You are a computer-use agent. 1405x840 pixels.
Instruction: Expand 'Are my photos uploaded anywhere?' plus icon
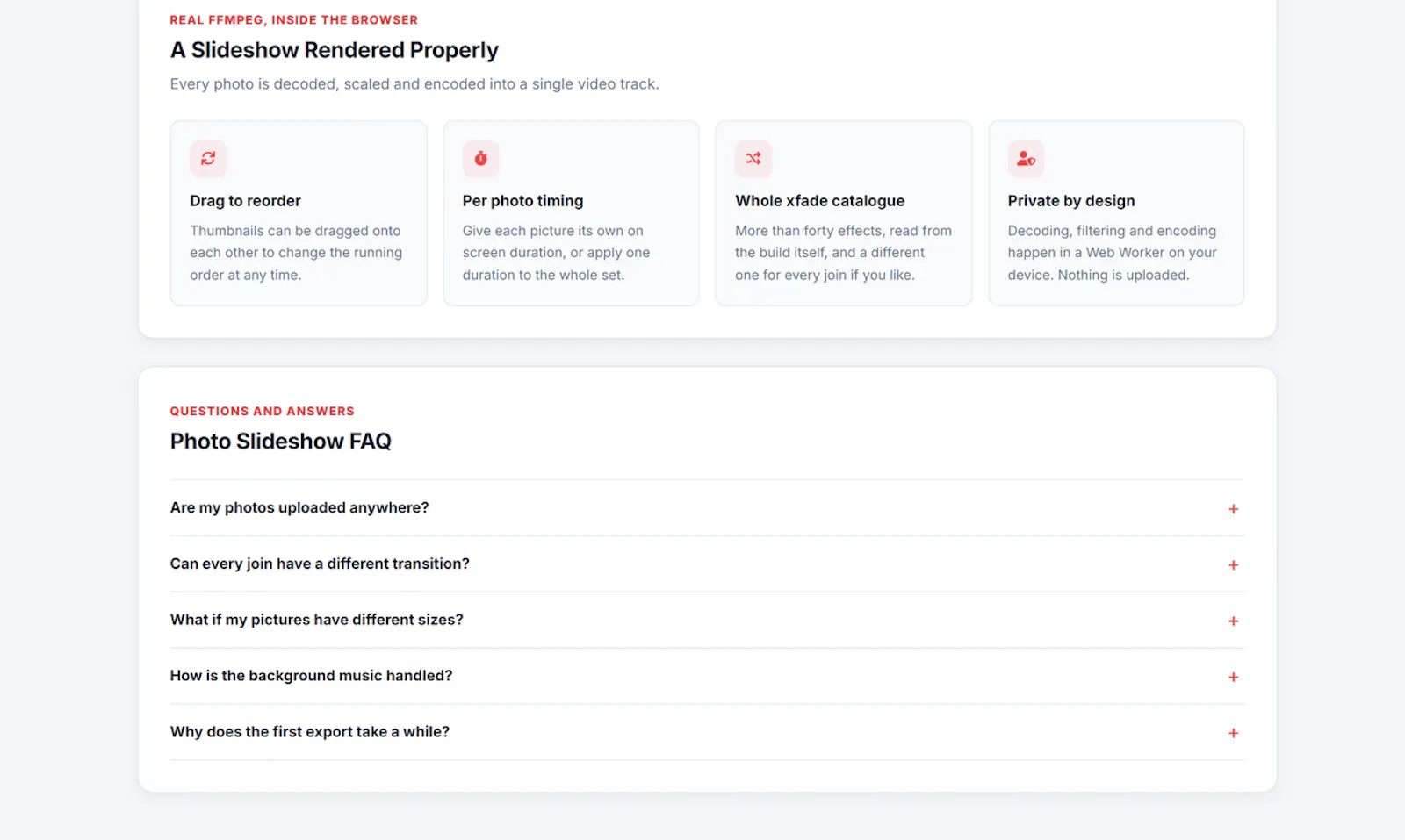[1233, 509]
